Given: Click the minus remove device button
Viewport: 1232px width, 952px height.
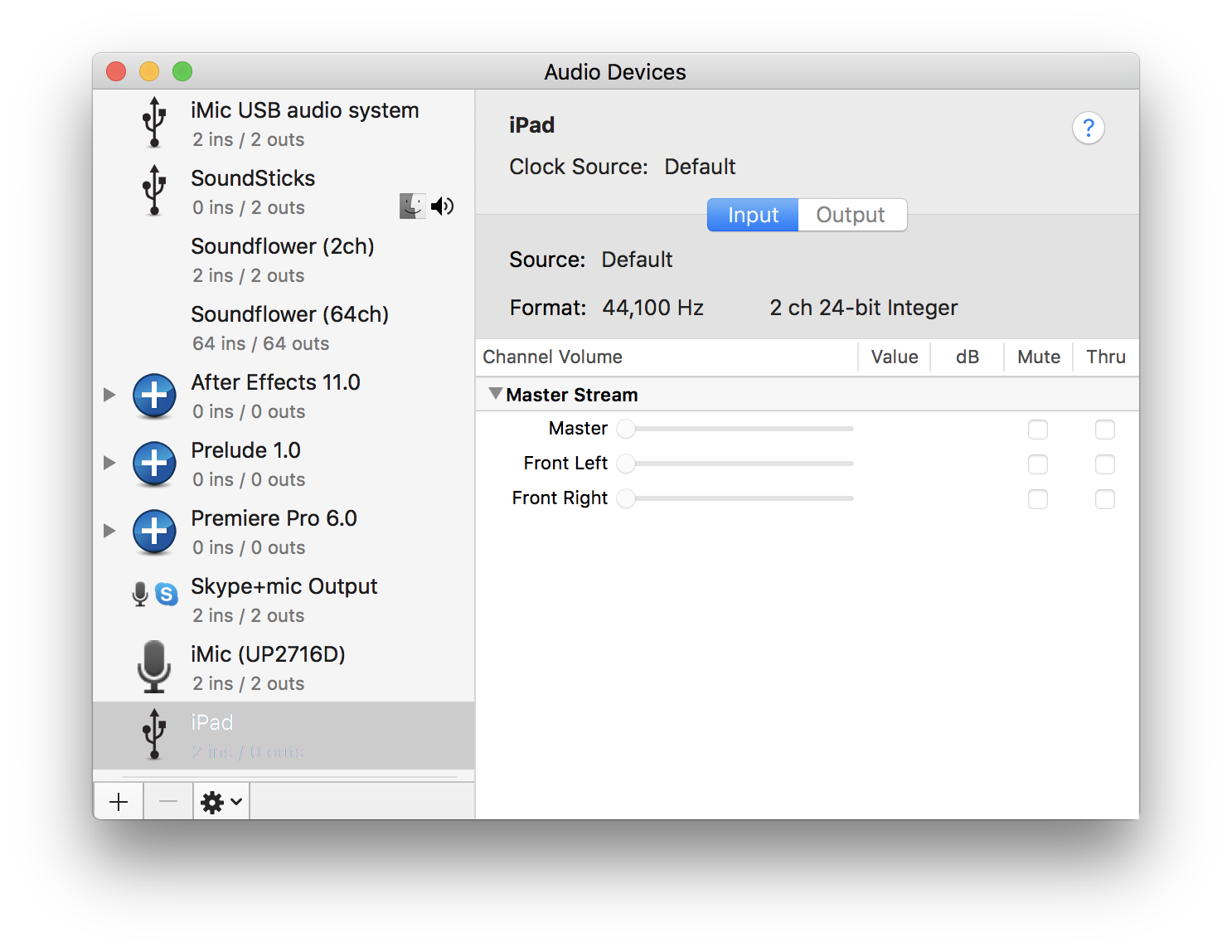Looking at the screenshot, I should [x=168, y=802].
